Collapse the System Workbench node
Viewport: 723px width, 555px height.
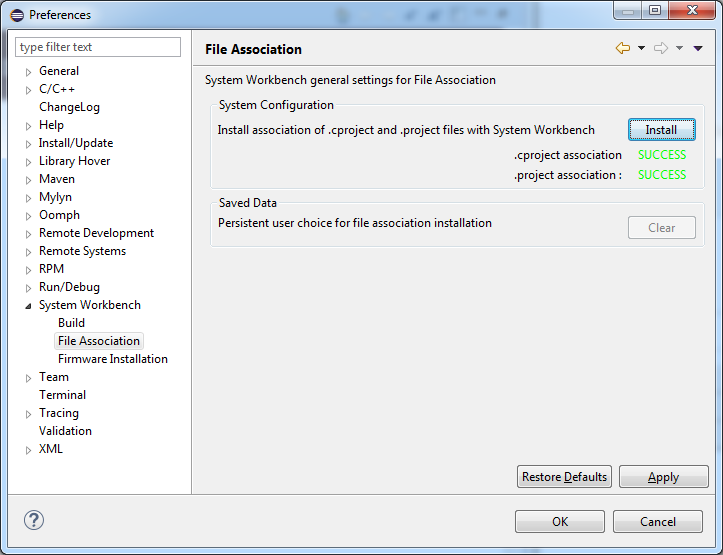point(28,306)
